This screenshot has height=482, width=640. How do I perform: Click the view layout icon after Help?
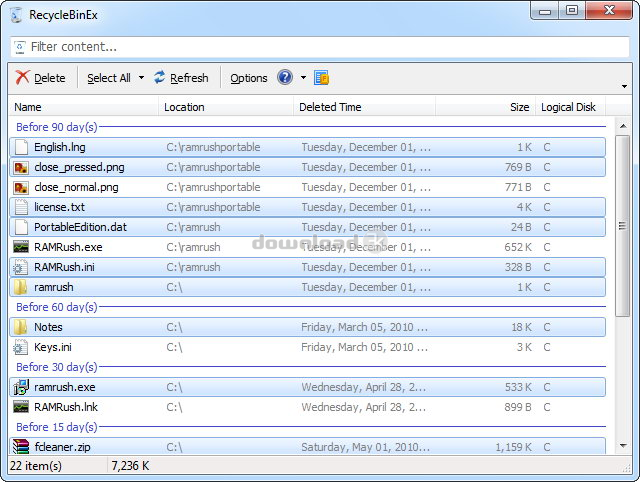[x=322, y=78]
